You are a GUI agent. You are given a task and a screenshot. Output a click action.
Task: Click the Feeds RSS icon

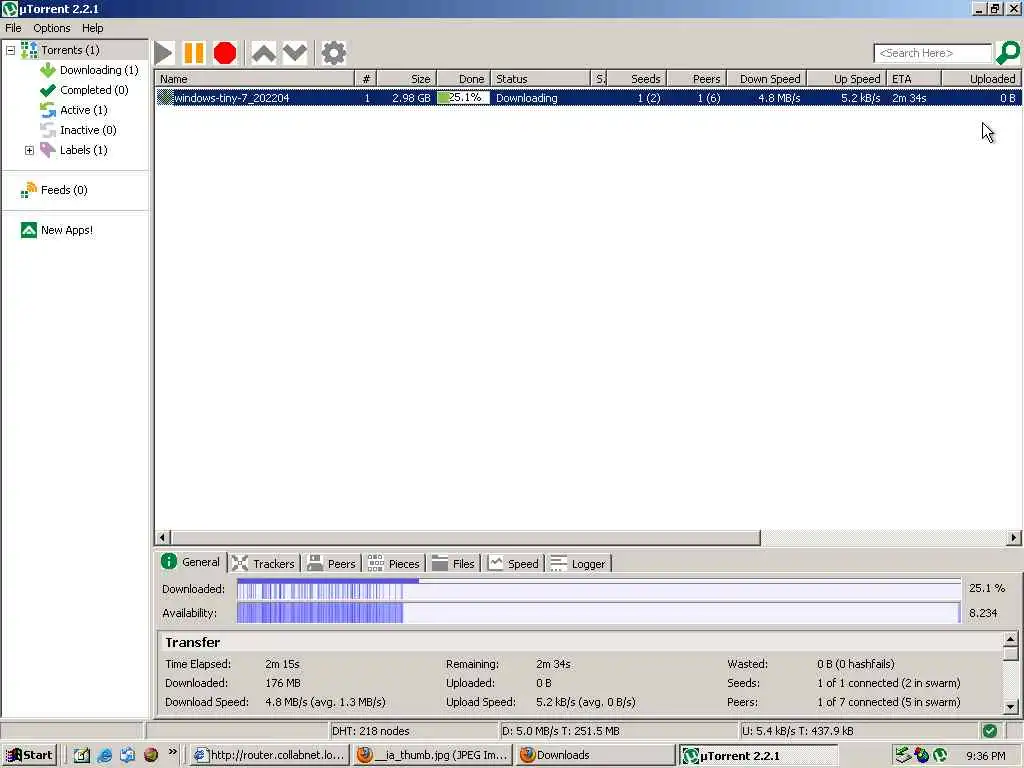29,190
